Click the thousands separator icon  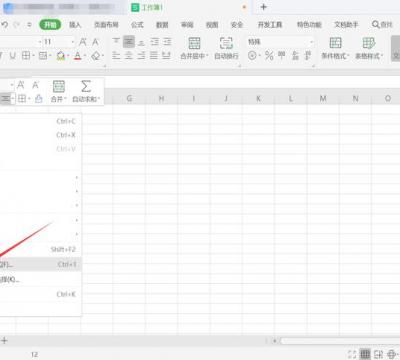(x=282, y=55)
